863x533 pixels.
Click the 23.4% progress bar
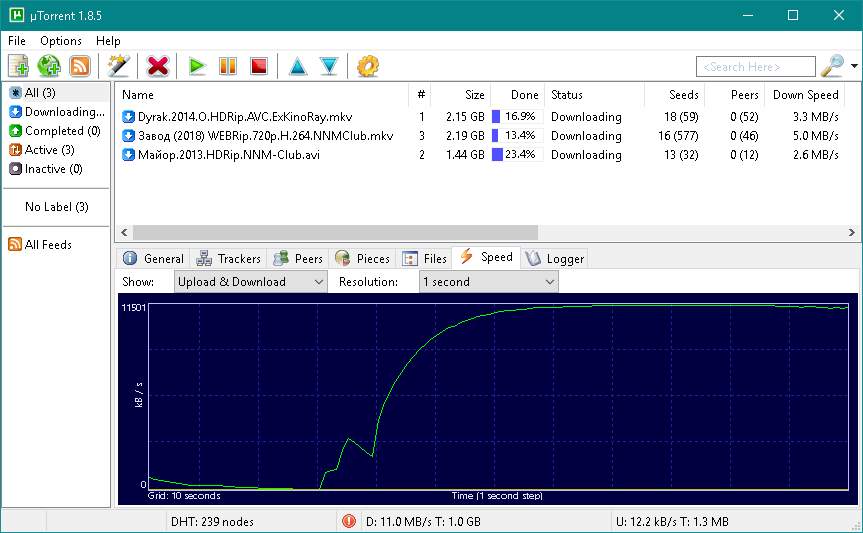point(517,155)
